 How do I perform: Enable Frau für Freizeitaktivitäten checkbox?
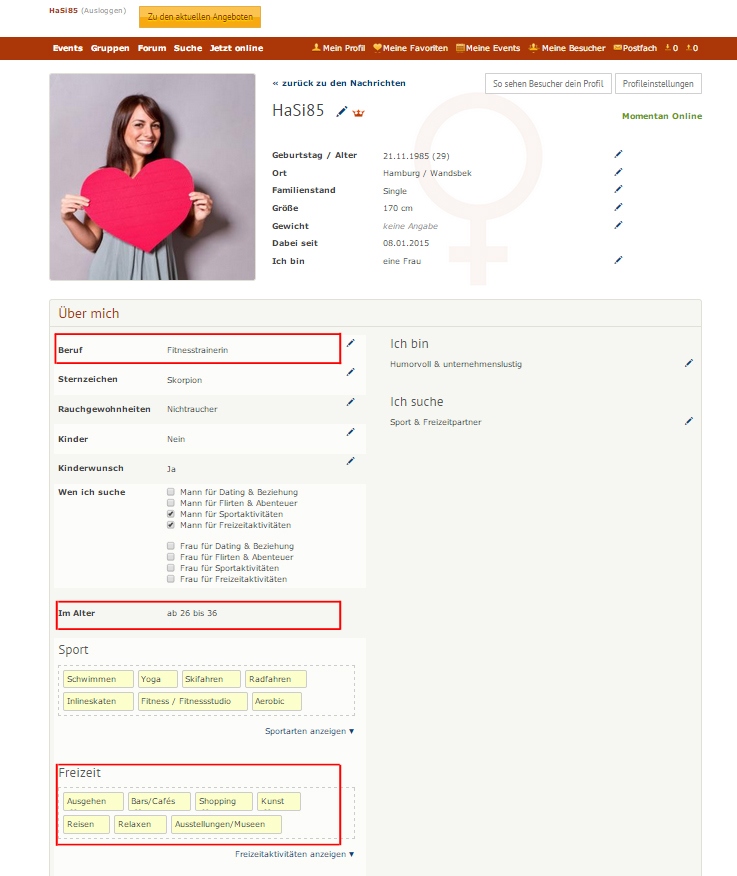[171, 579]
